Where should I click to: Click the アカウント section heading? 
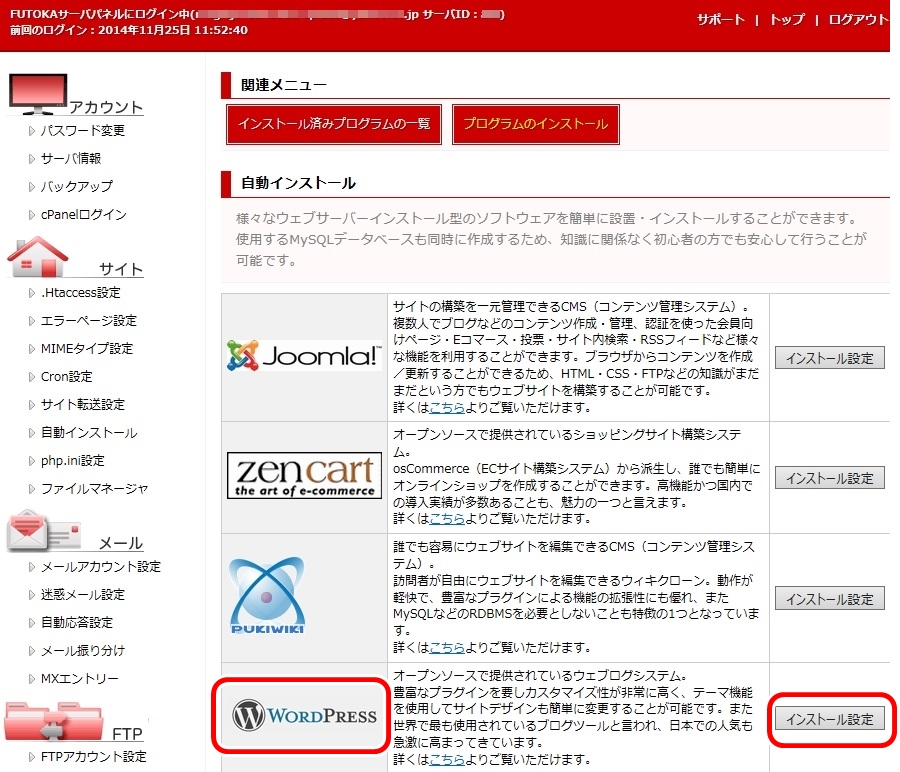(106, 107)
